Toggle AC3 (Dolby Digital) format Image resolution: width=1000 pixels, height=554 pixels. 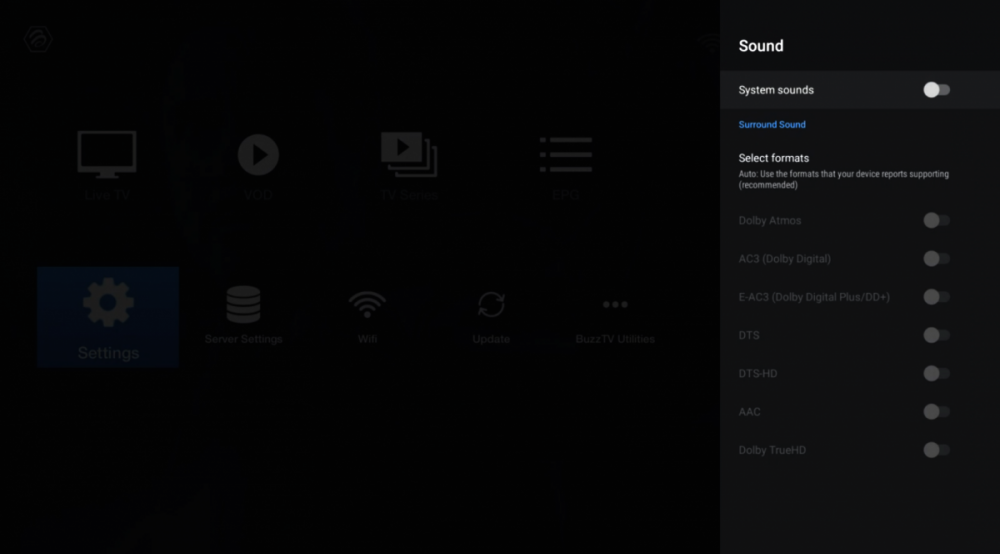[x=936, y=259]
